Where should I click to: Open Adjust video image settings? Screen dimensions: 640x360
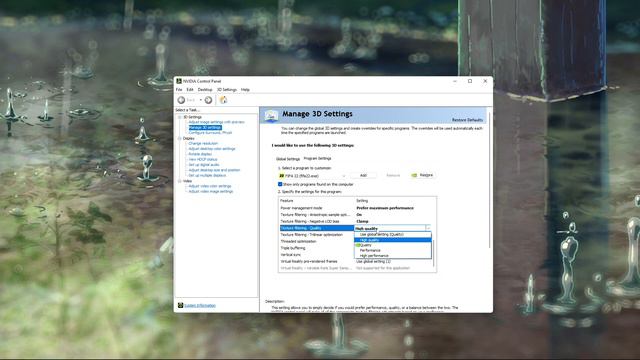pos(211,191)
